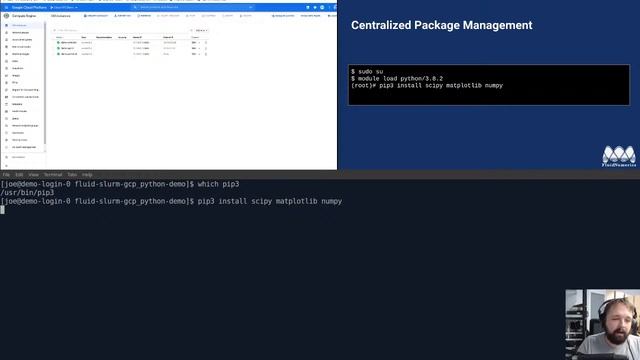The image size is (640, 360).
Task: Open three-dot menu for second instance row
Action: [206, 48]
